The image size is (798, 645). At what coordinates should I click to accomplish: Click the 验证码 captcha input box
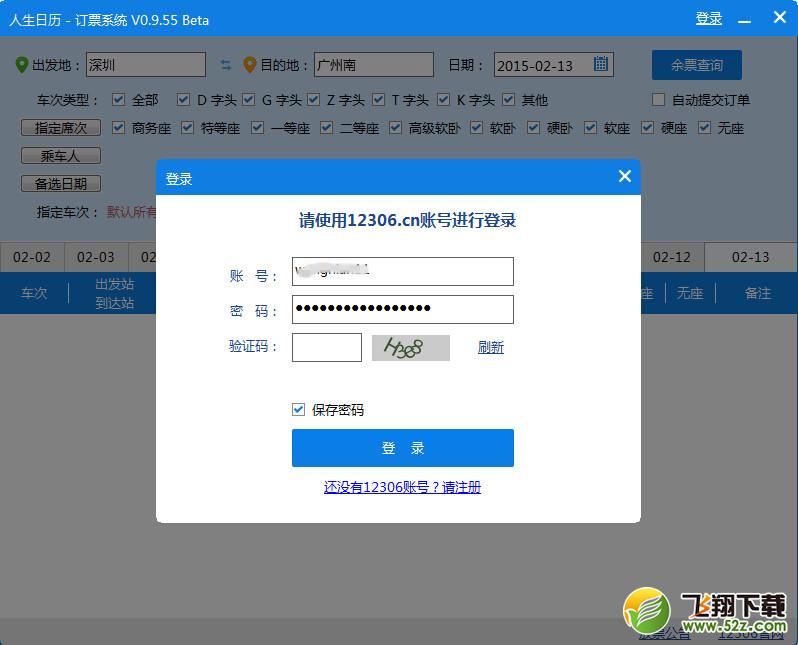point(327,348)
